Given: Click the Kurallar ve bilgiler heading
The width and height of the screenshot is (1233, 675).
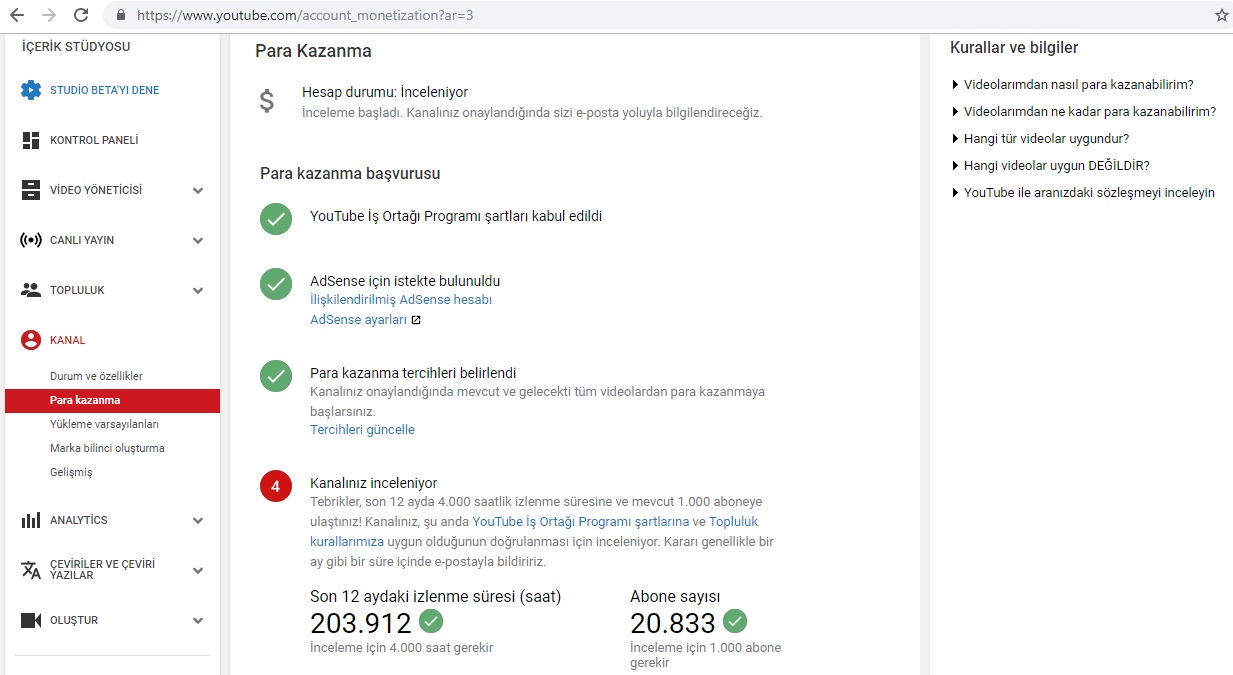Looking at the screenshot, I should (1014, 48).
